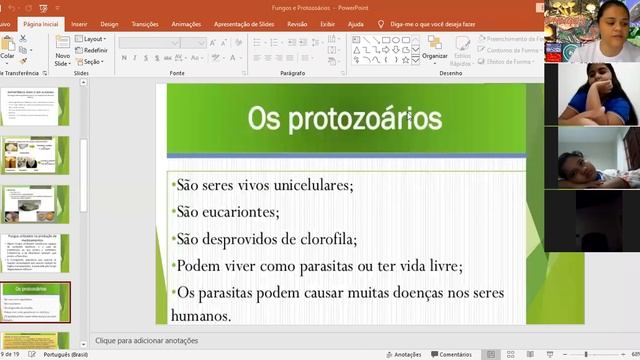The image size is (640, 360).
Task: Open the Página Inicial tab
Action: (x=41, y=24)
